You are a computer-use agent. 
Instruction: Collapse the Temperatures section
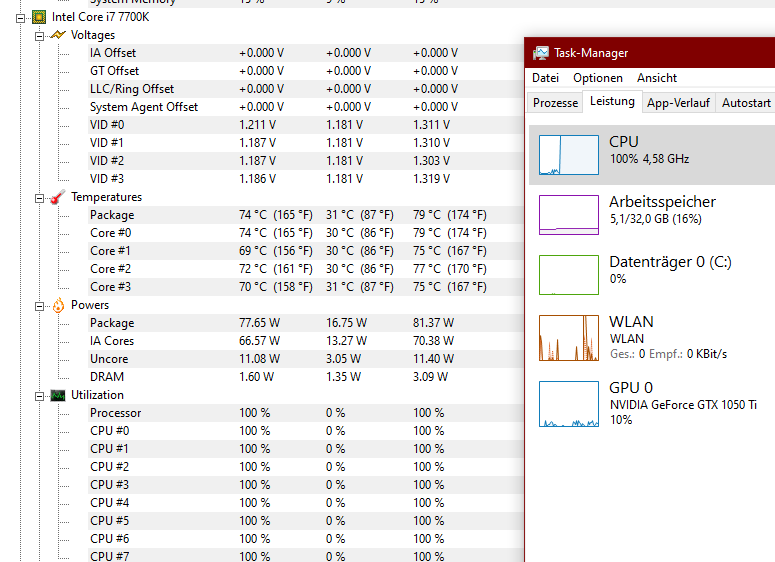(x=39, y=198)
